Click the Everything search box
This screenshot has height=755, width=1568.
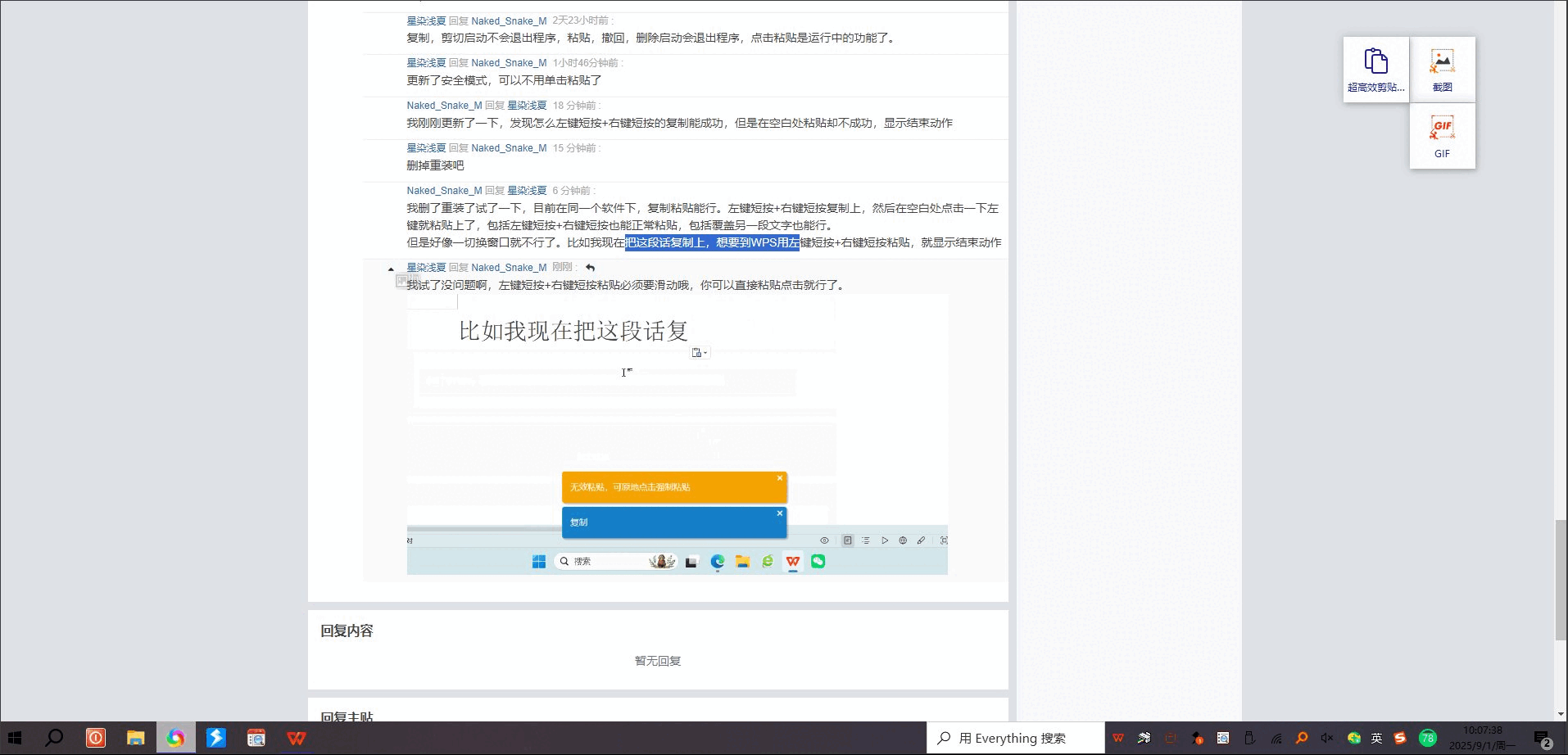tap(1016, 738)
